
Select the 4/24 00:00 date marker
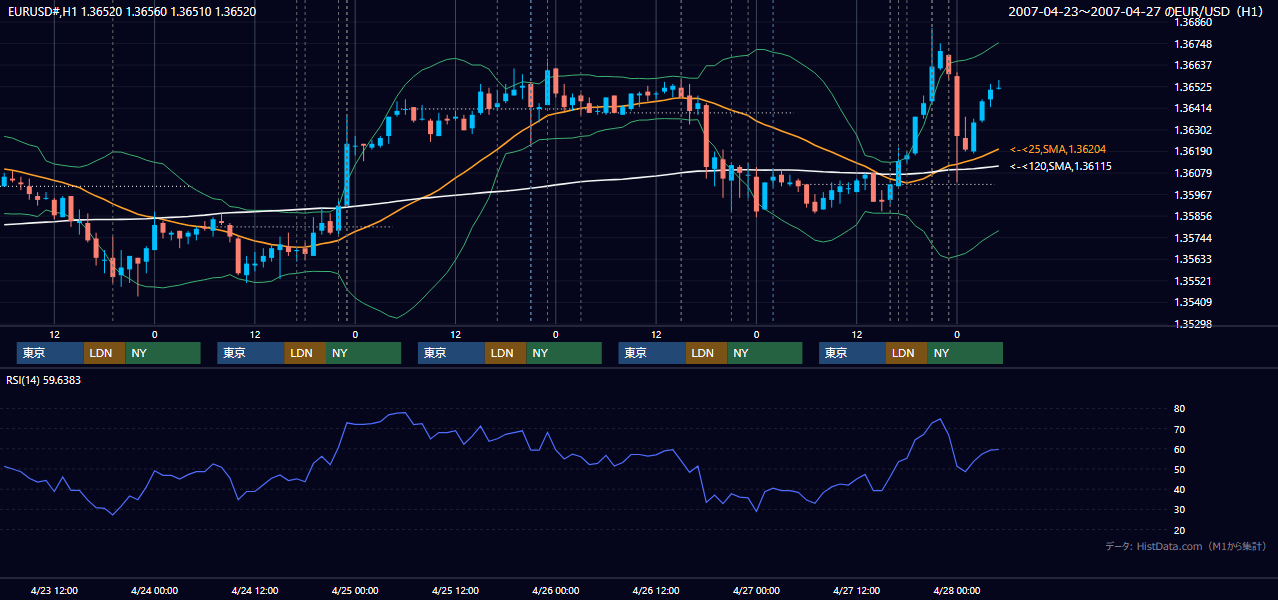click(154, 590)
